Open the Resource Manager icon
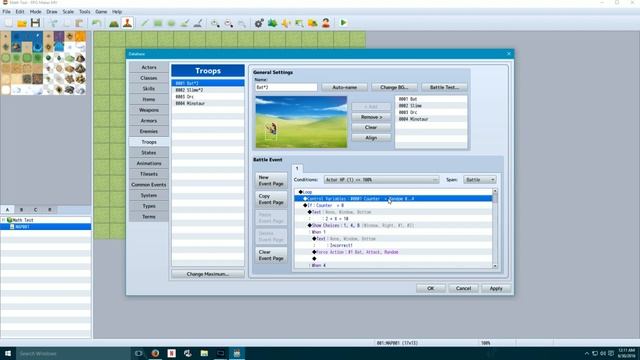640x360 pixels. 313,23
